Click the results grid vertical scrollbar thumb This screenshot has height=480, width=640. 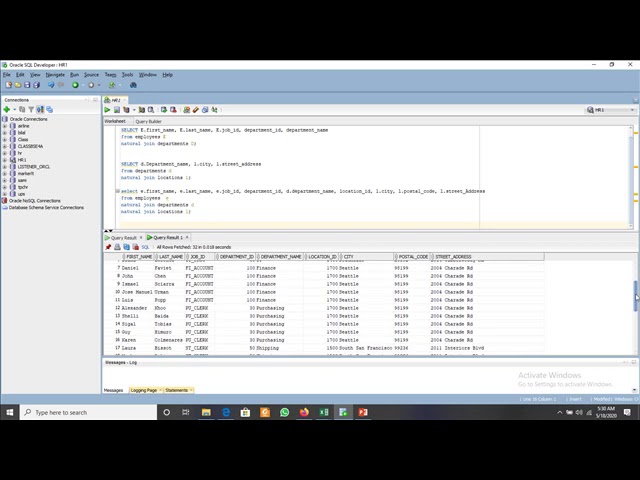pyautogui.click(x=636, y=296)
